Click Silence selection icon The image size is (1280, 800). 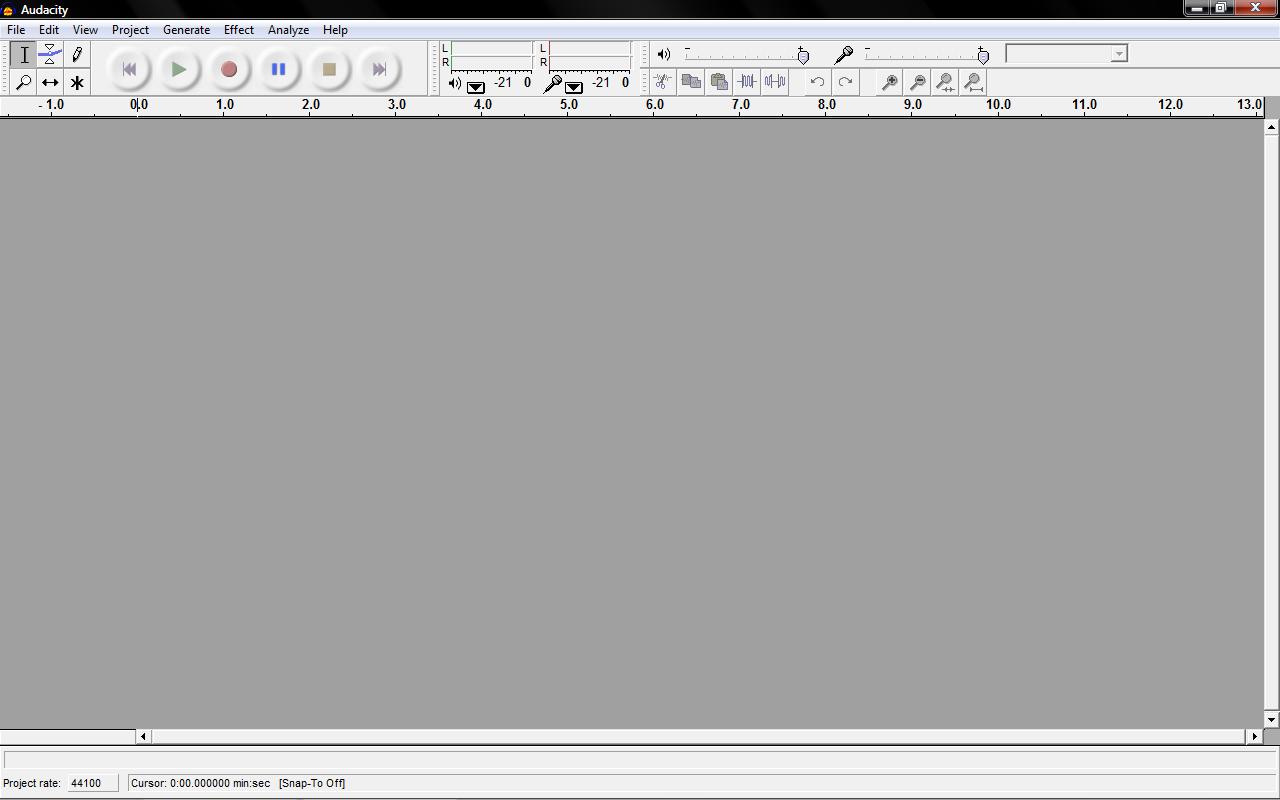point(774,82)
